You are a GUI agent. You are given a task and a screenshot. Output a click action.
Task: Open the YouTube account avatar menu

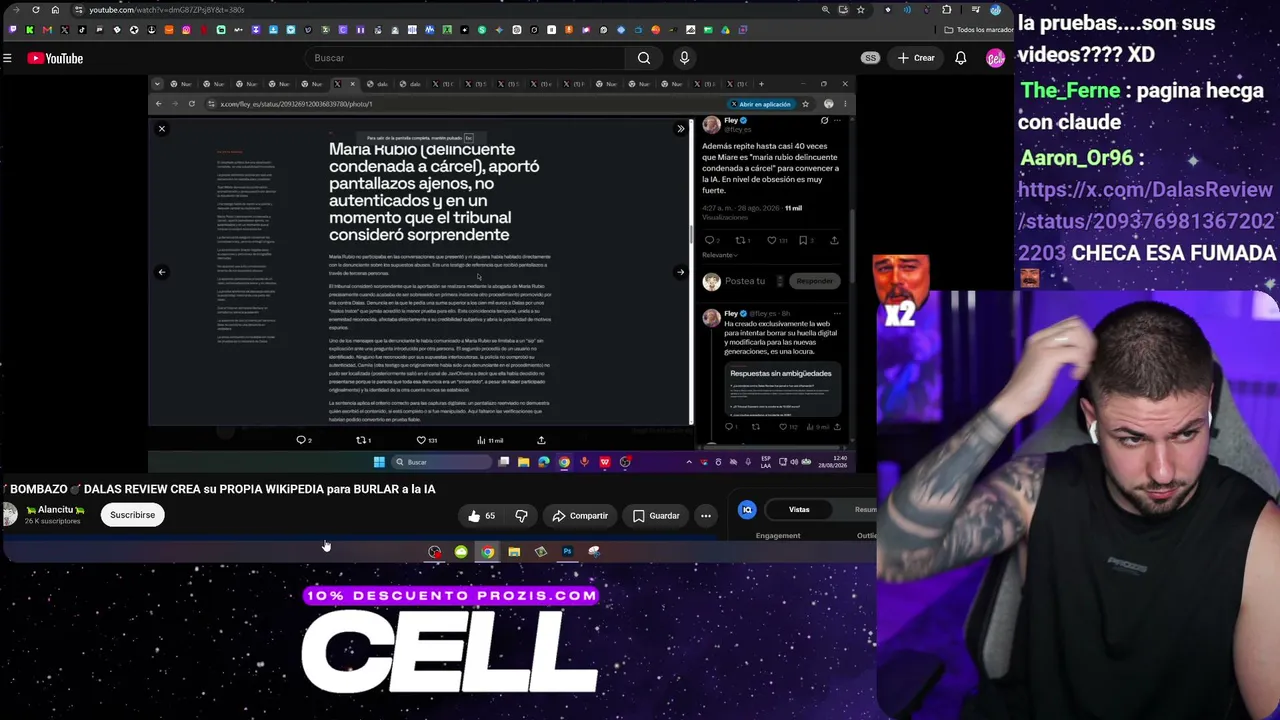click(995, 58)
